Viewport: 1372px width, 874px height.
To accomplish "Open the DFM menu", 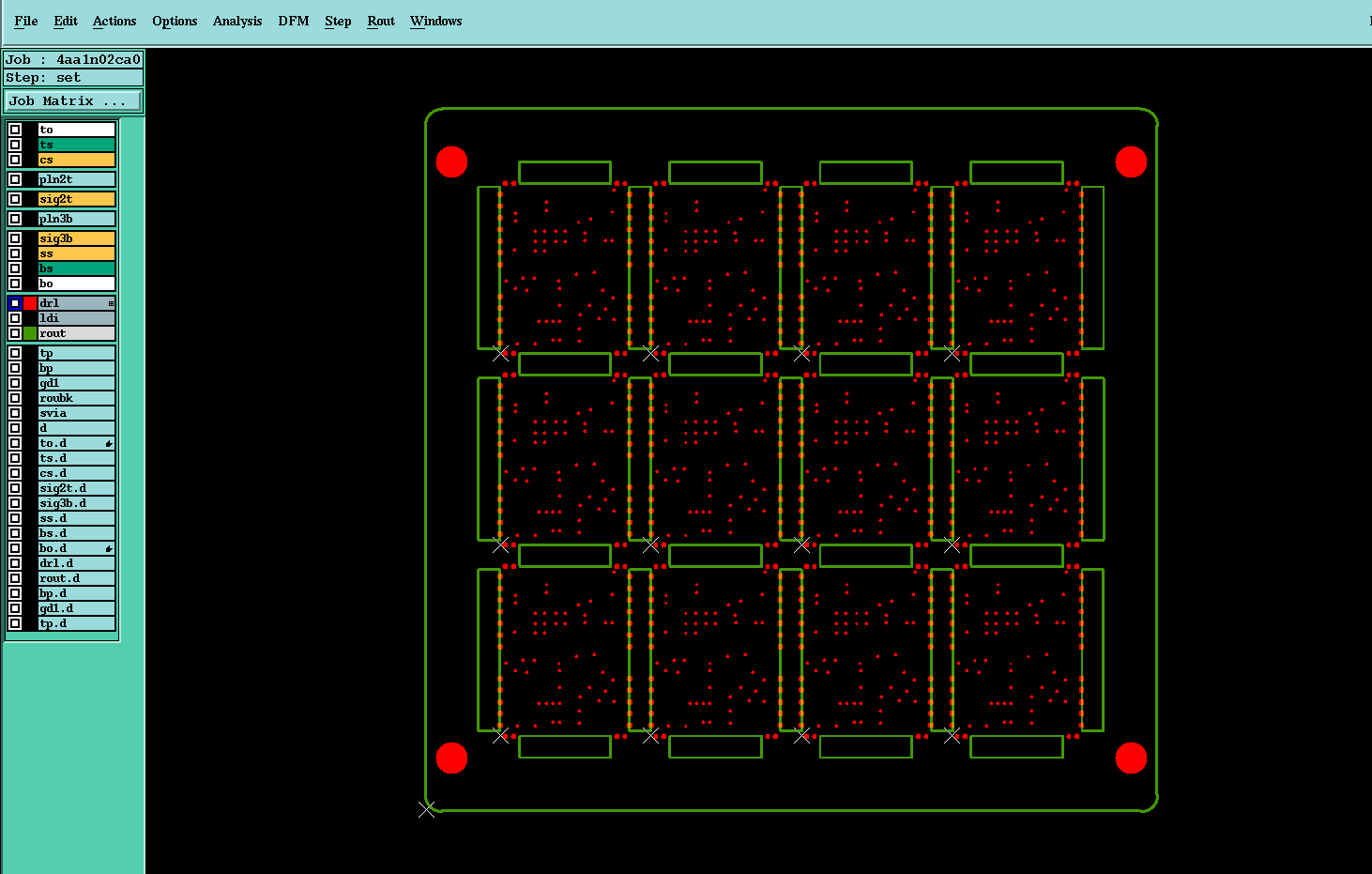I will click(x=294, y=21).
